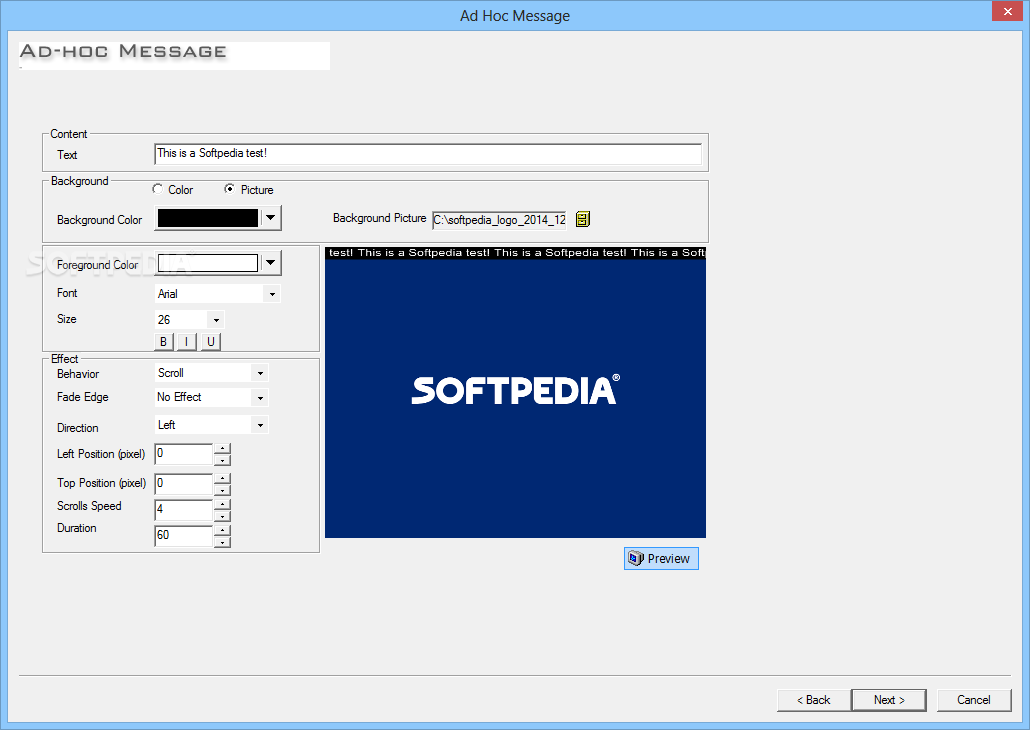Decrease Scrolls Speed with down arrow
The width and height of the screenshot is (1030, 730).
pyautogui.click(x=223, y=515)
